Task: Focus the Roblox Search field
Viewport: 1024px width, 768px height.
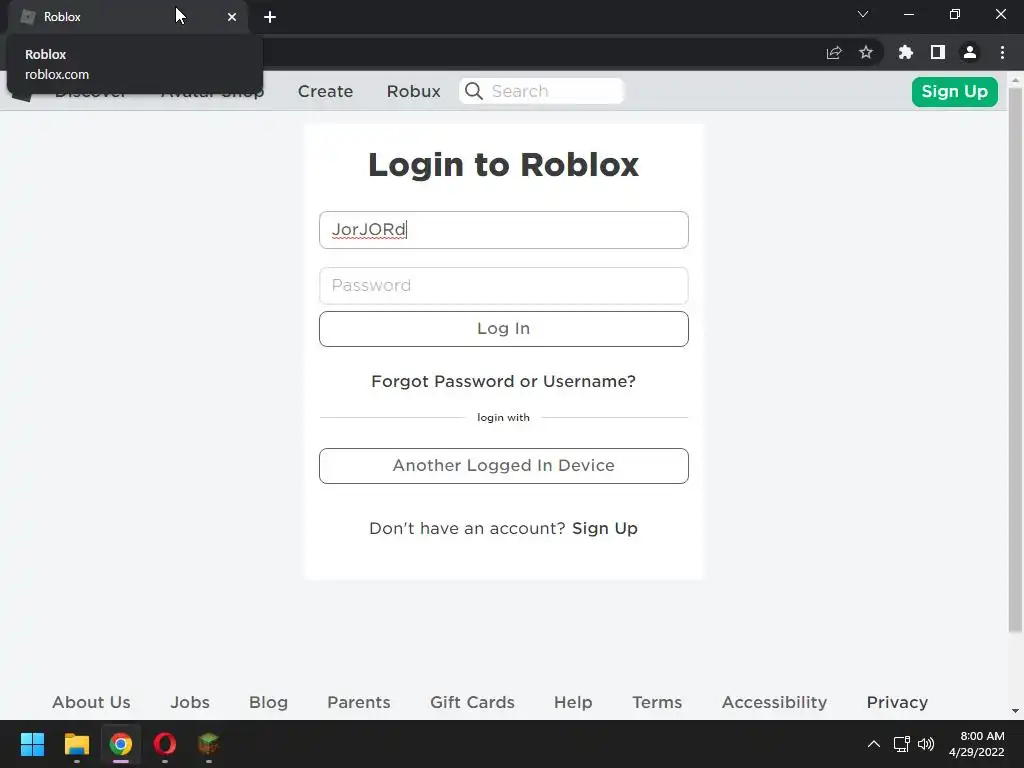Action: (x=541, y=91)
